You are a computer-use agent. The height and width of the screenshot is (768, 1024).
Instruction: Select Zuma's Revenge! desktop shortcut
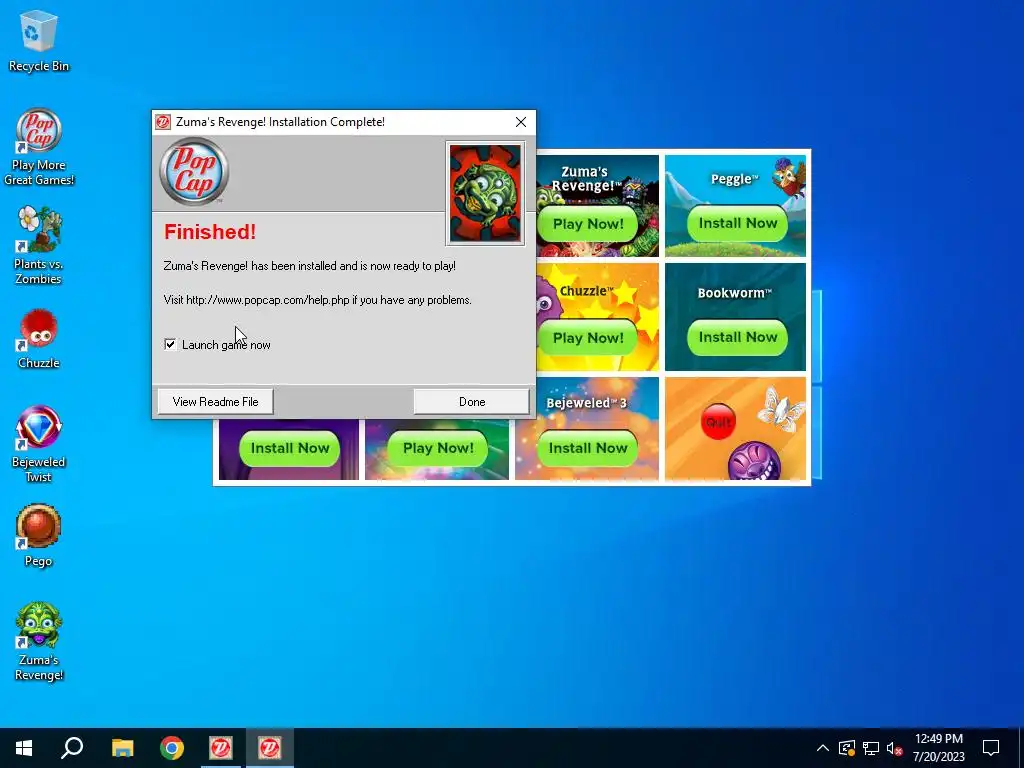click(39, 642)
